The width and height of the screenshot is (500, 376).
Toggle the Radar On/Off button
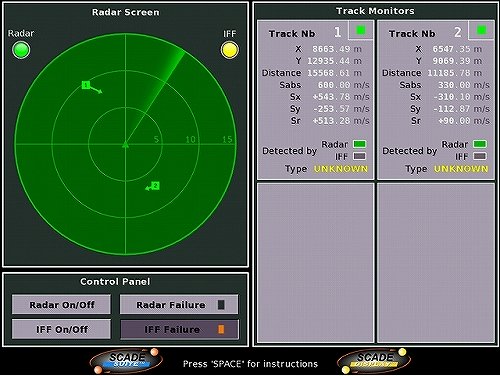pyautogui.click(x=61, y=304)
